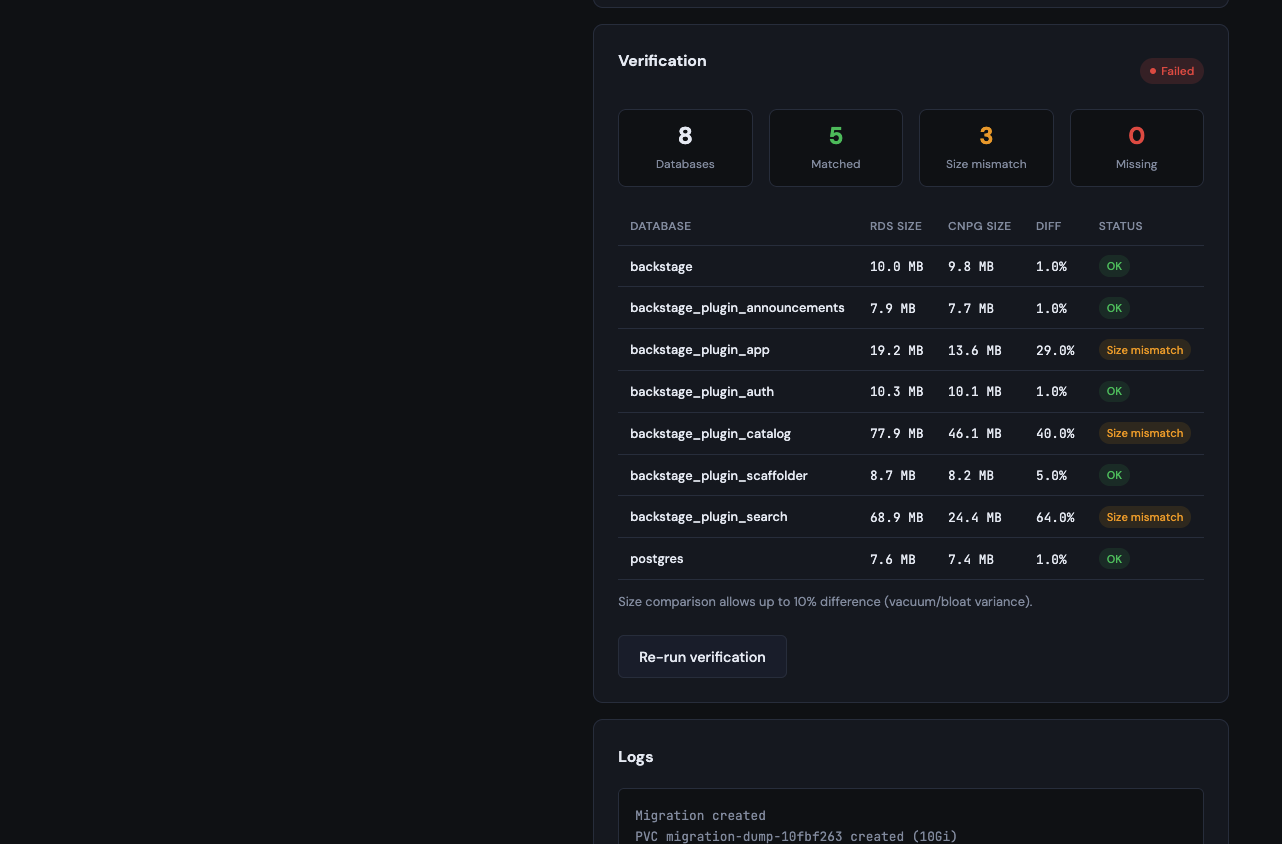Viewport: 1282px width, 844px height.
Task: Click RDS size 19.2 MB value
Action: click(x=896, y=351)
